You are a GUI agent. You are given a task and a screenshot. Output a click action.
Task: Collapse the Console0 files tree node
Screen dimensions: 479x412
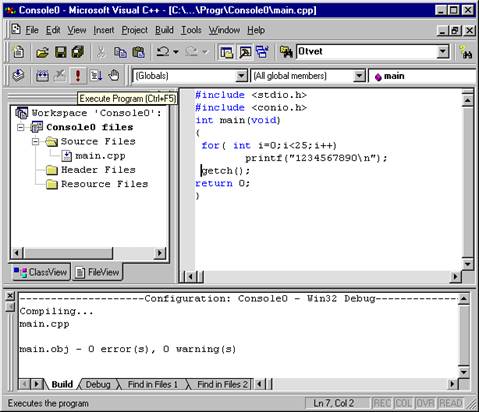(21, 127)
